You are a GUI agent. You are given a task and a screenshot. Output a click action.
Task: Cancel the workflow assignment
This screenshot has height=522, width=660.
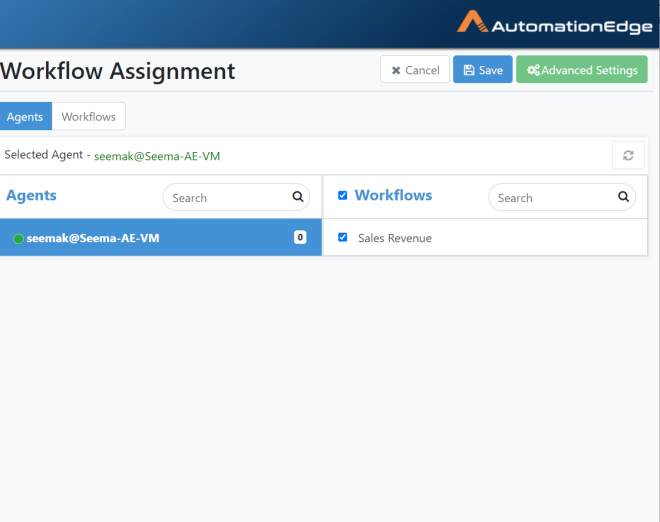[415, 69]
